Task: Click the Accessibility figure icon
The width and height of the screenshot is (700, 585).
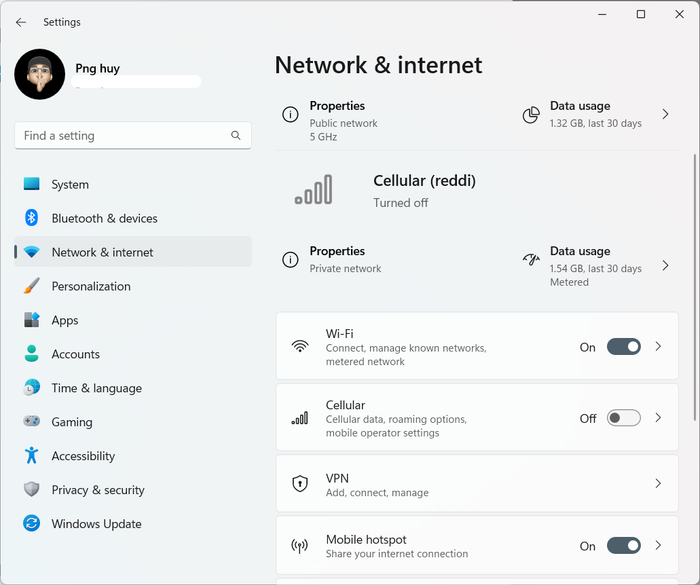Action: (31, 455)
